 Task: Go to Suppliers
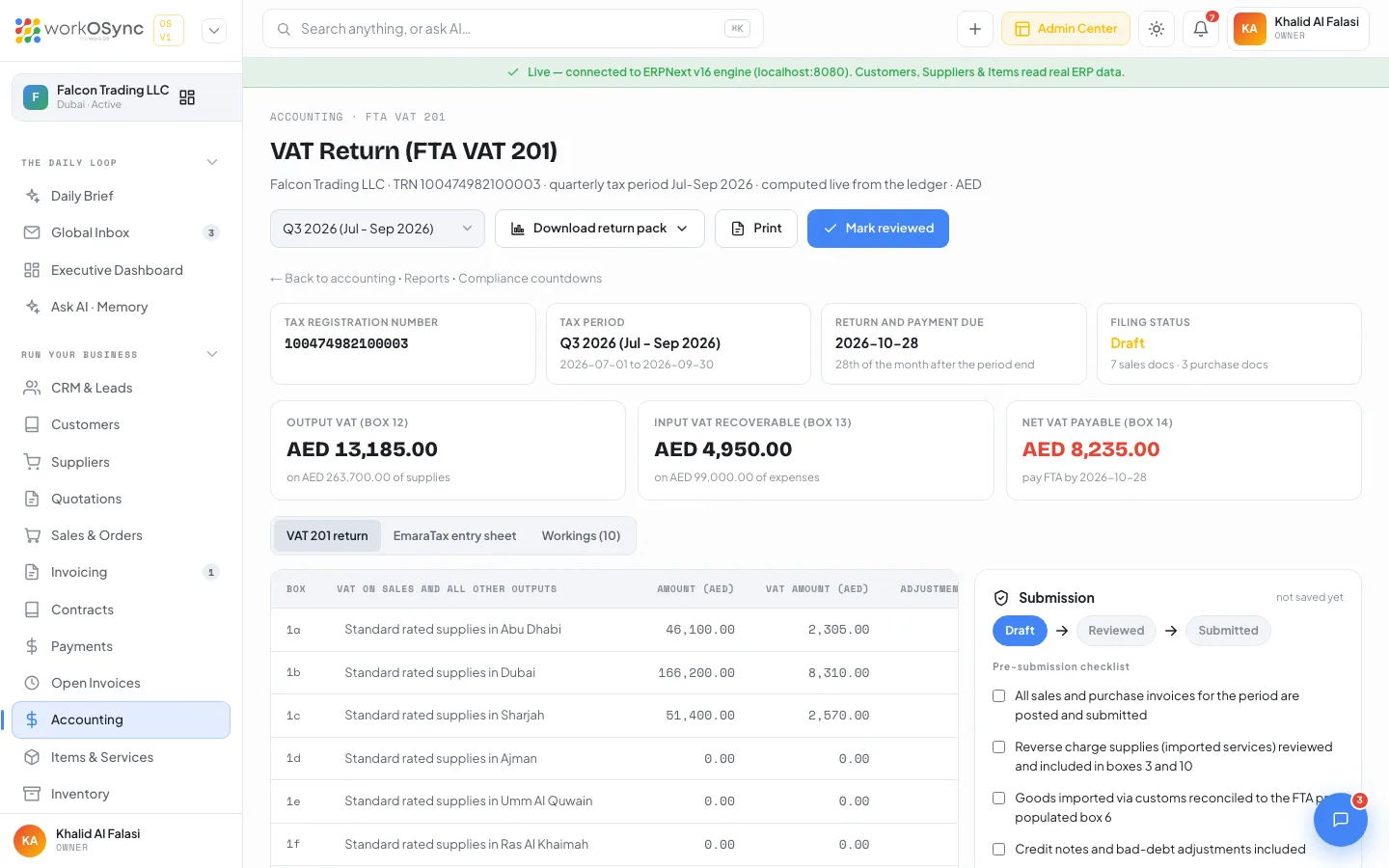click(121, 462)
